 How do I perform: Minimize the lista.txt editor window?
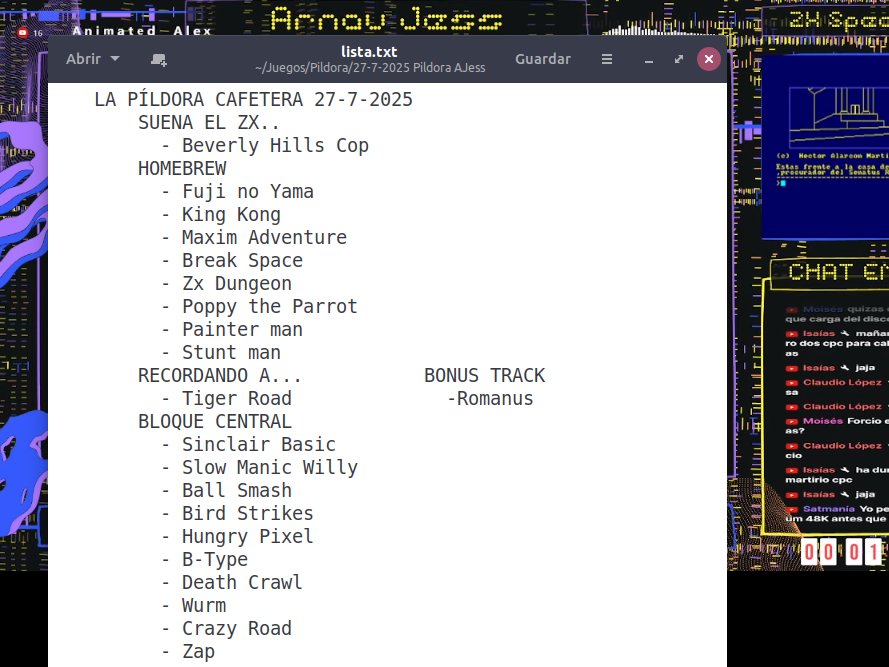(x=649, y=60)
